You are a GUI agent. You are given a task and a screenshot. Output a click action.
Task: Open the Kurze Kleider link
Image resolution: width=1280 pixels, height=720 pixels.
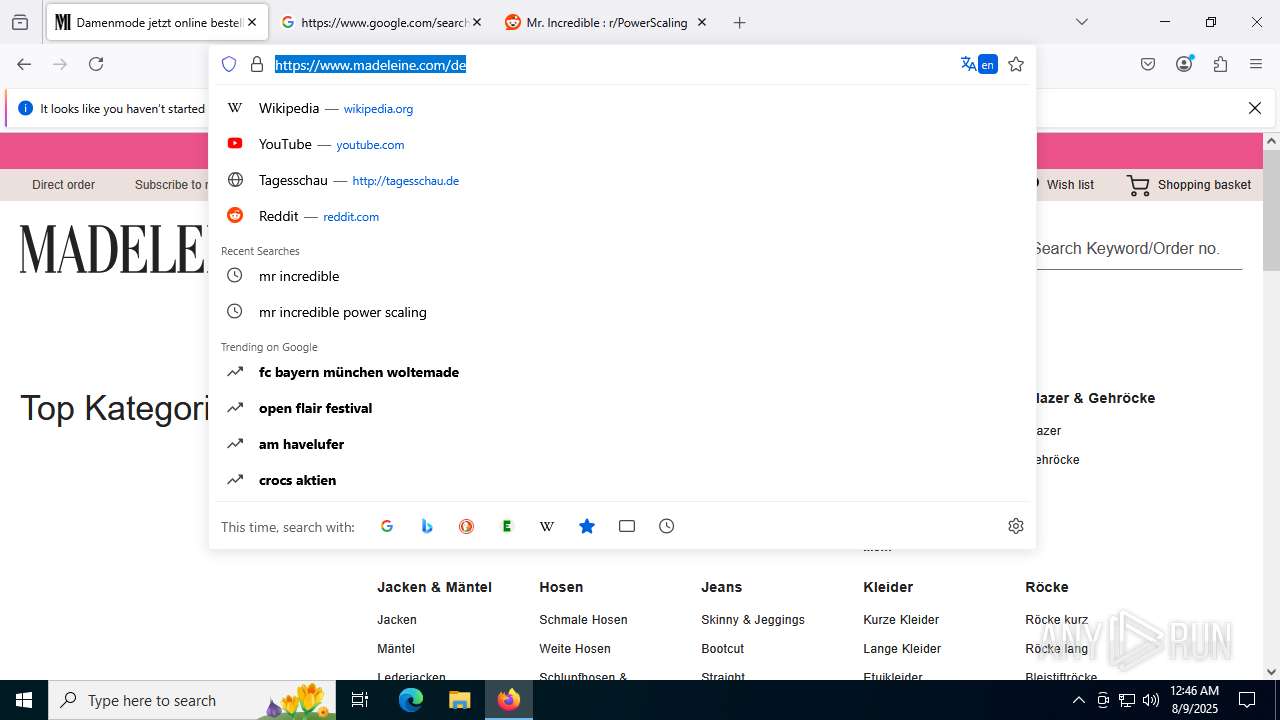[901, 620]
